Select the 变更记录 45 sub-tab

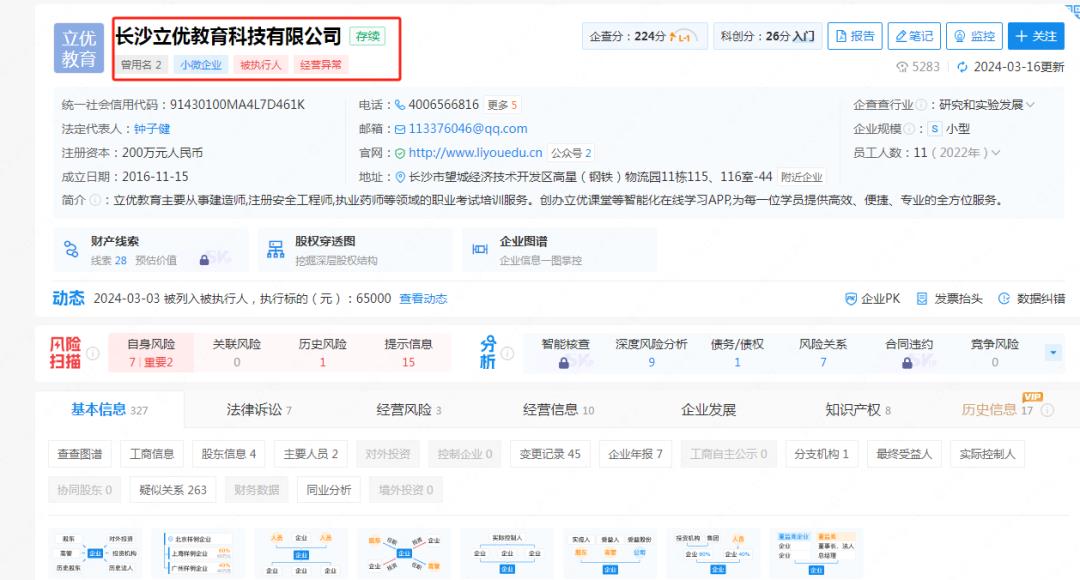coord(550,454)
